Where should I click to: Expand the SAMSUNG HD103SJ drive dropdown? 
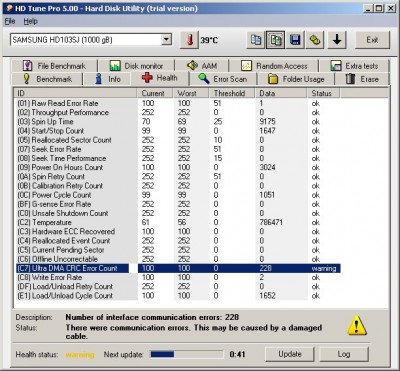coord(166,40)
